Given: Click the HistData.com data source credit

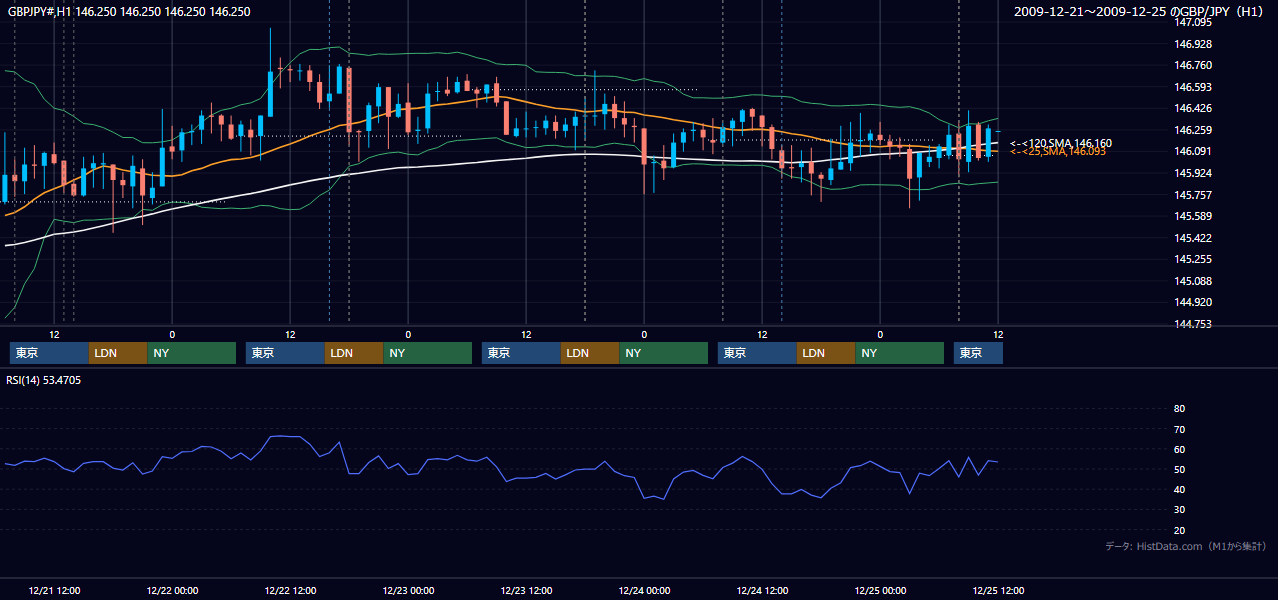Looking at the screenshot, I should coord(1186,546).
